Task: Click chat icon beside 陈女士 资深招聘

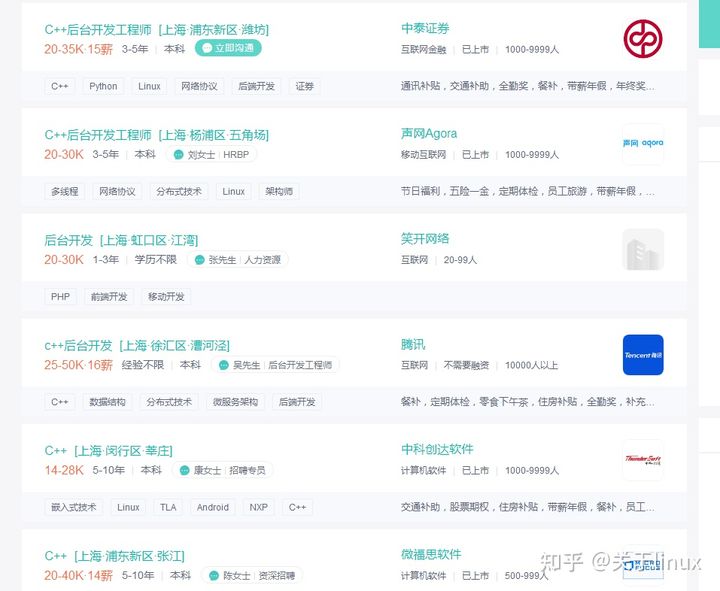Action: point(214,575)
